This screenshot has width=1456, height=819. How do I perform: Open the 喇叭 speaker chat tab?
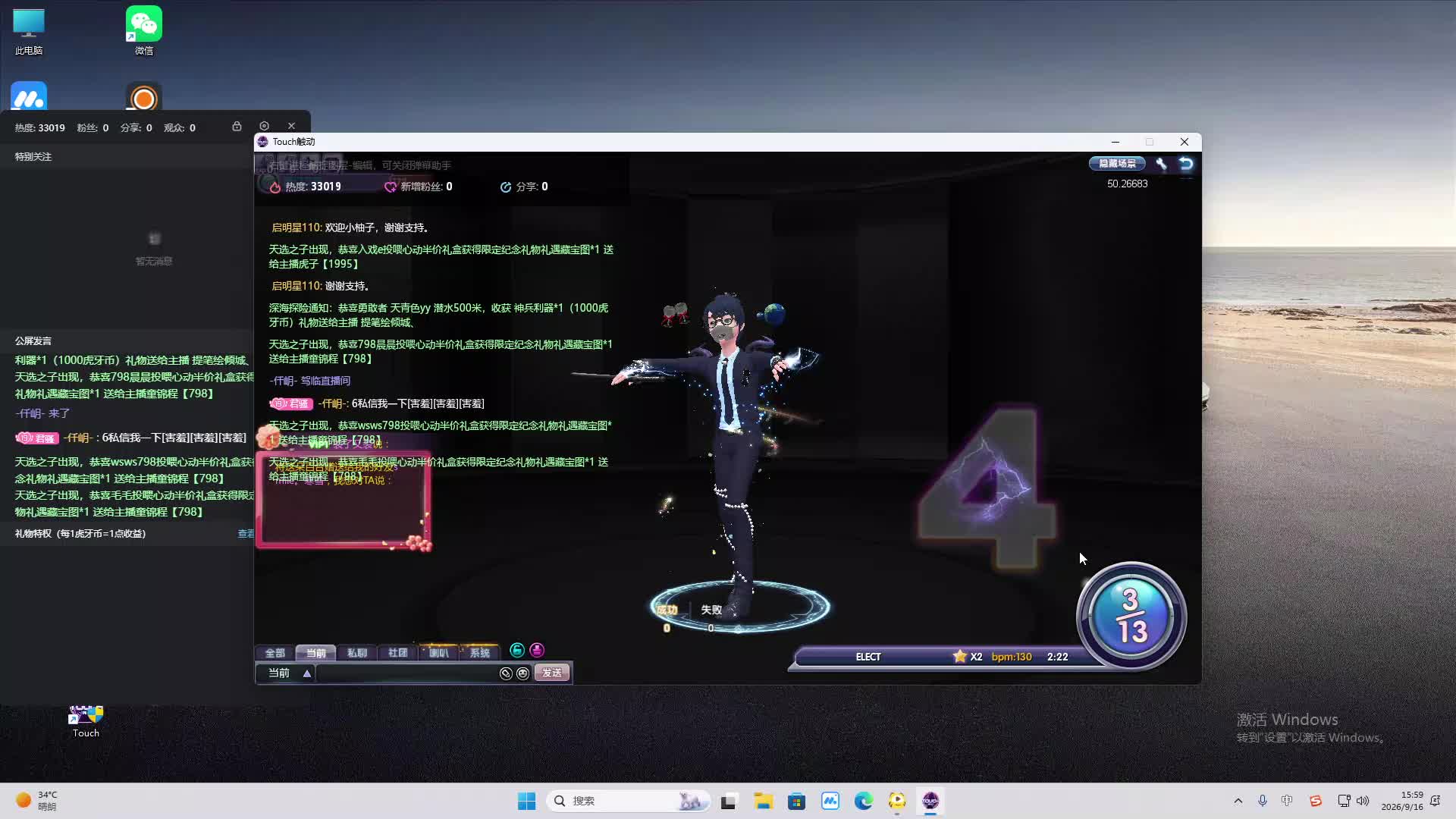(x=438, y=653)
